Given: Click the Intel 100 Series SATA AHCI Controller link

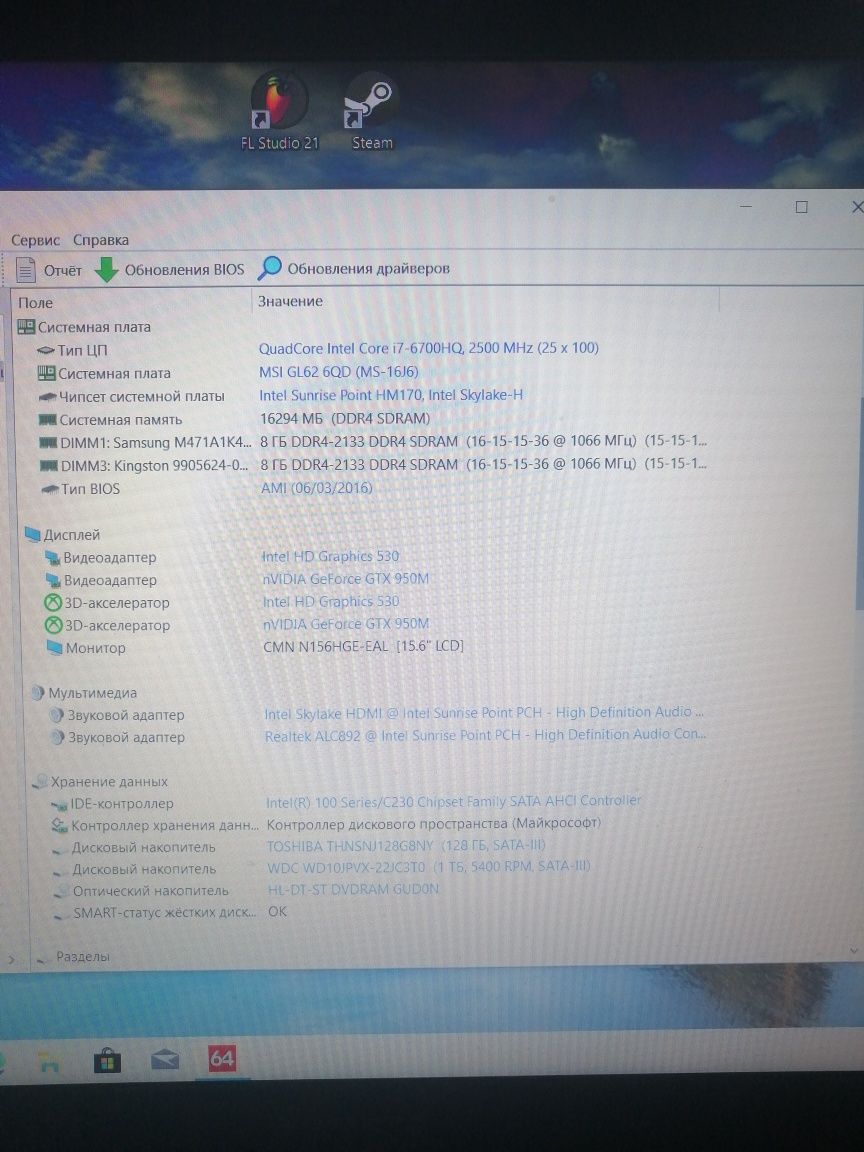Looking at the screenshot, I should point(453,801).
